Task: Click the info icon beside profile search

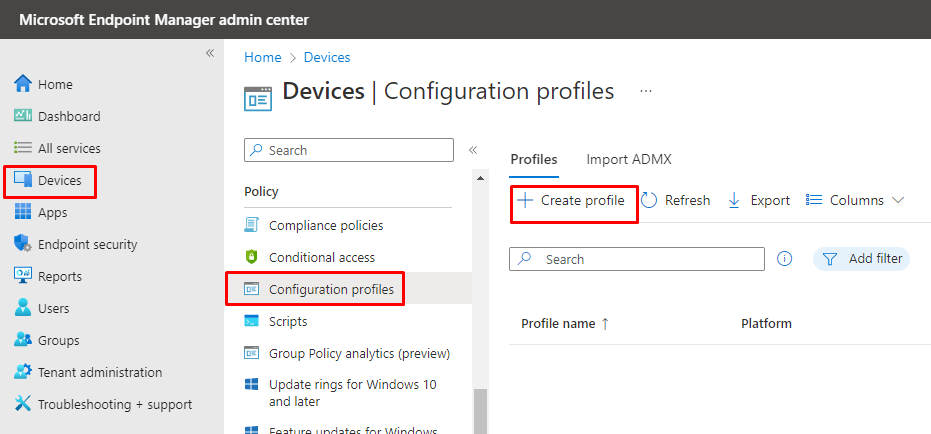Action: click(785, 259)
